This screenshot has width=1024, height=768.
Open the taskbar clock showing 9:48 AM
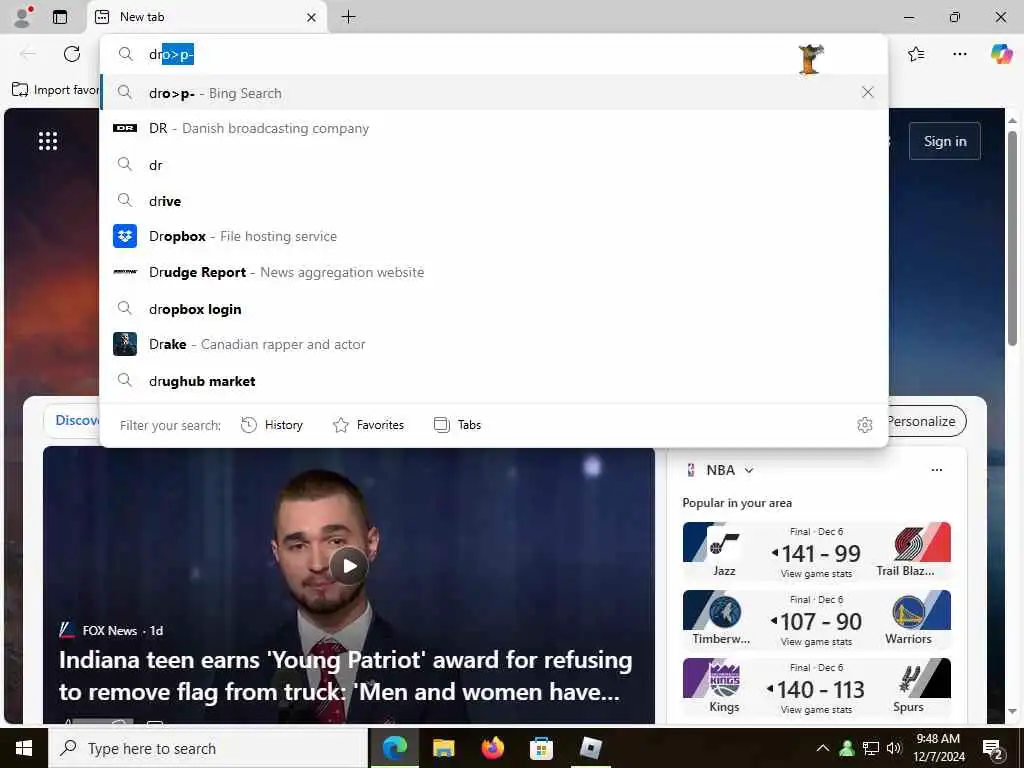pos(938,748)
